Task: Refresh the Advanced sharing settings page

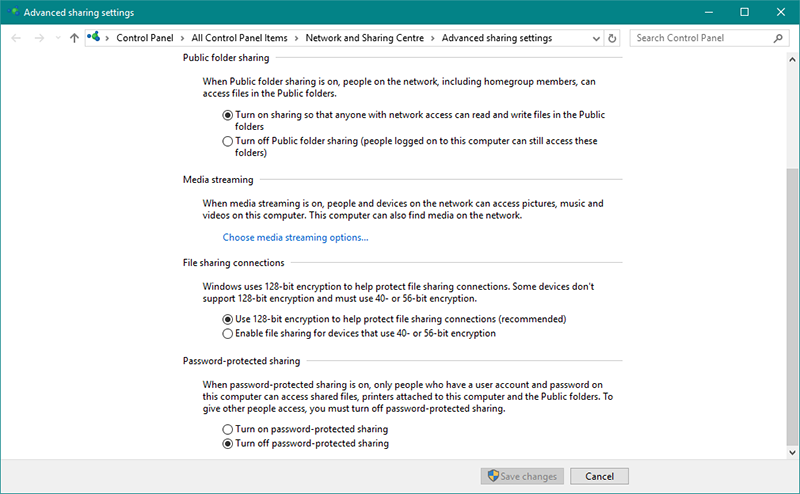Action: pyautogui.click(x=612, y=38)
